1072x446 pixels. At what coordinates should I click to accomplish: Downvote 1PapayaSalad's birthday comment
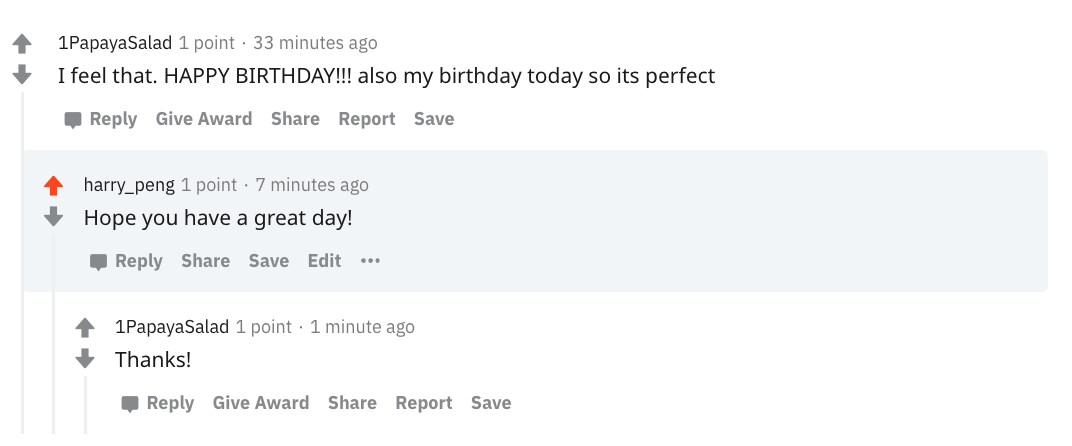[x=22, y=75]
